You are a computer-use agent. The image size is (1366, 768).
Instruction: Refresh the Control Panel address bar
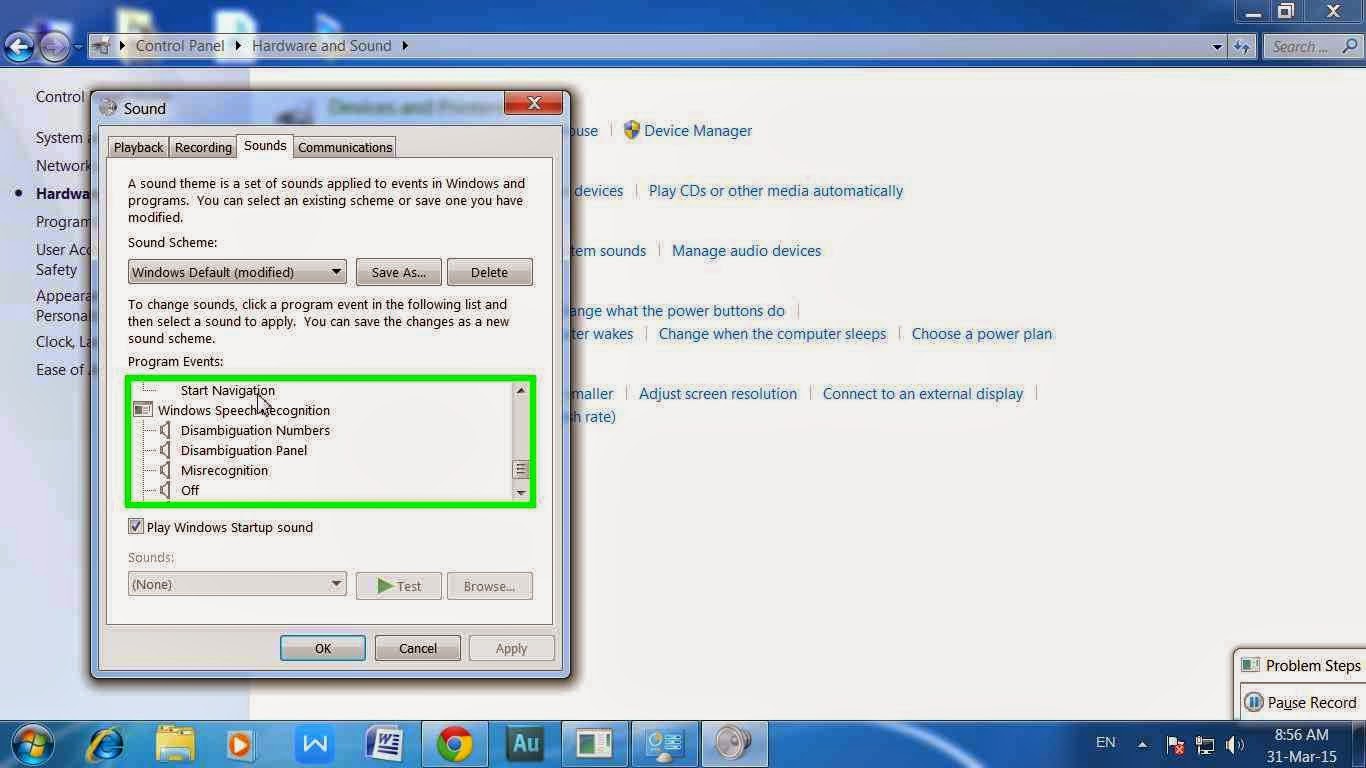1242,46
